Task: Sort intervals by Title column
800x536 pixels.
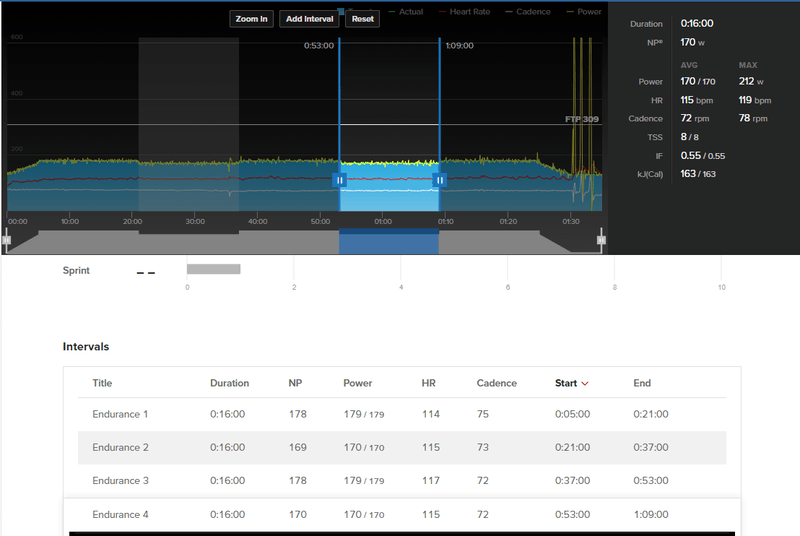Action: coord(102,383)
